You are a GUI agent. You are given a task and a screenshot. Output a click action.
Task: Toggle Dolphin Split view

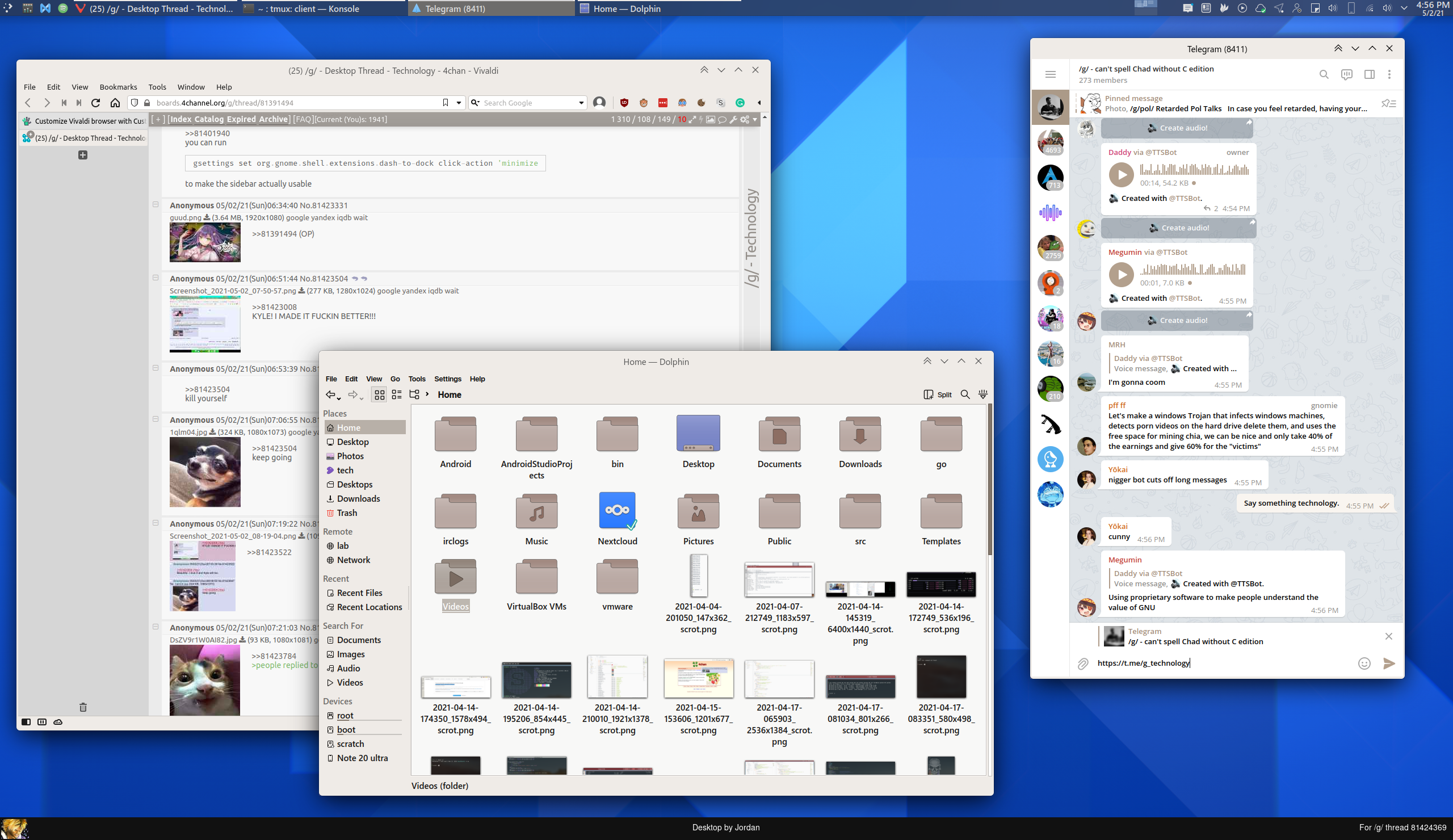(x=938, y=394)
